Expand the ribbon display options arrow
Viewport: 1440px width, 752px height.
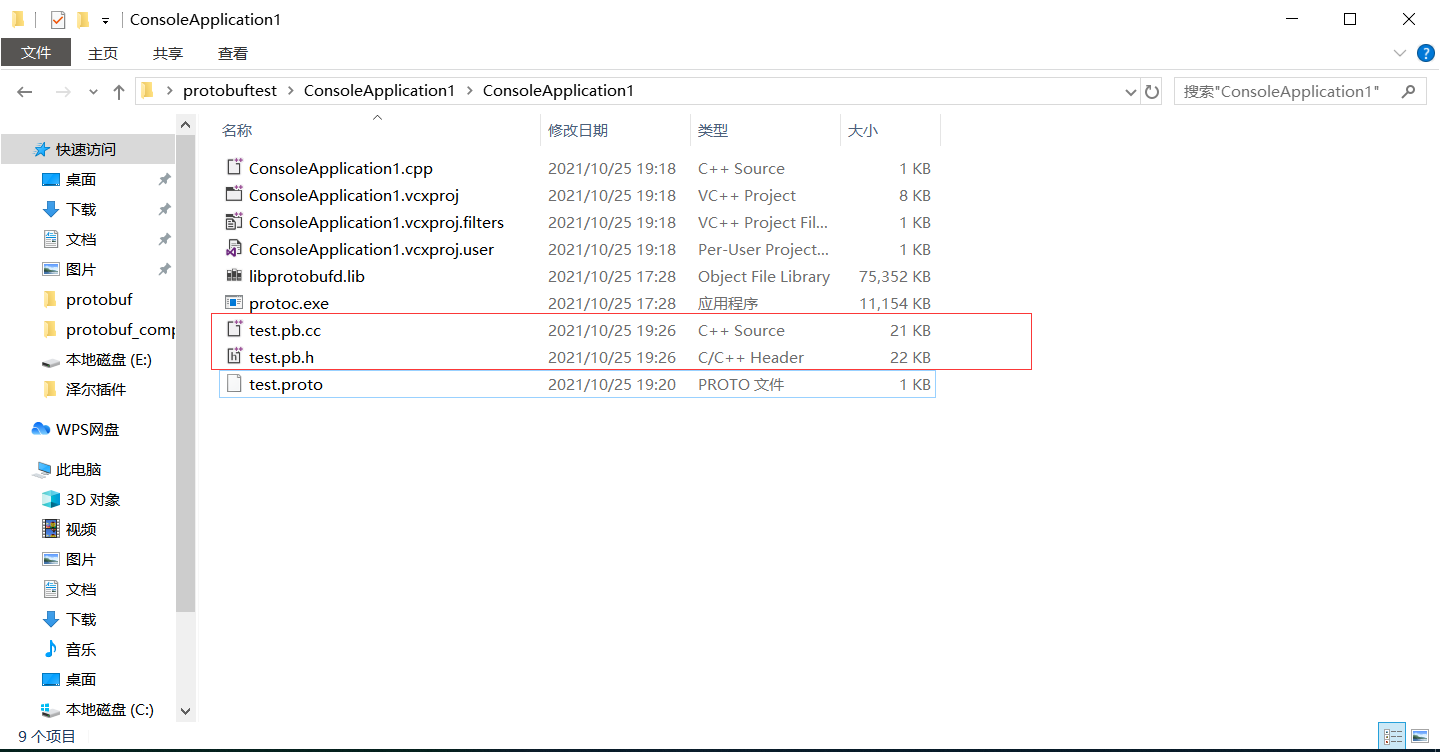tap(1398, 52)
